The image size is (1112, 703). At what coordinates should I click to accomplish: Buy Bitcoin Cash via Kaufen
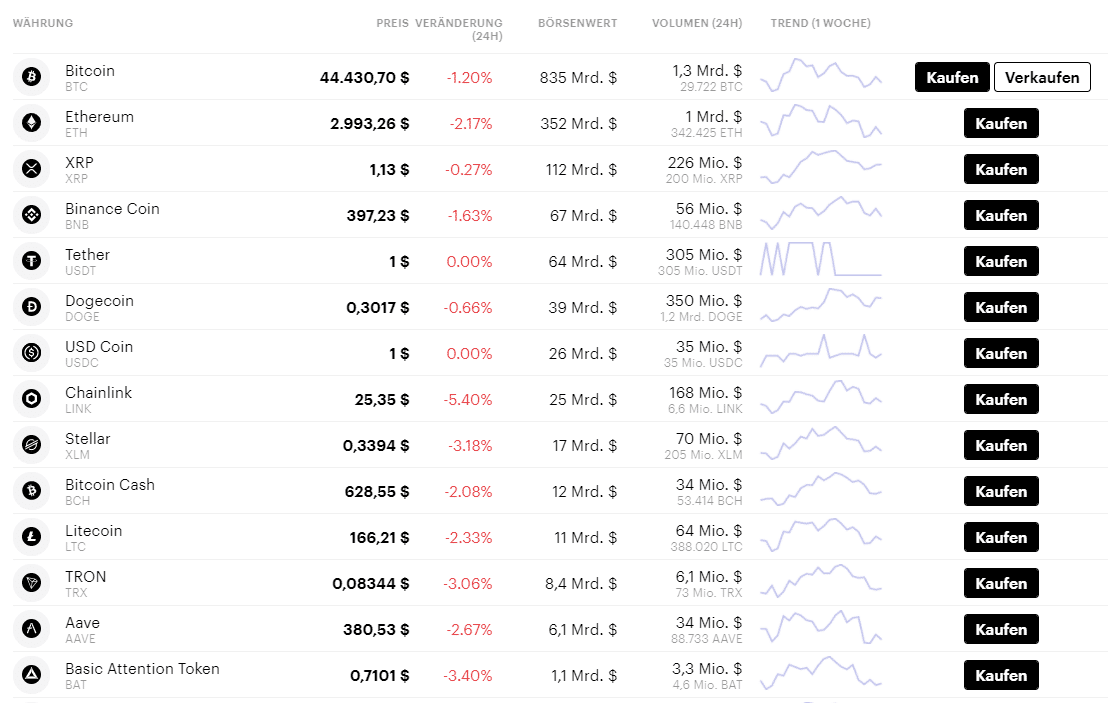point(1001,492)
